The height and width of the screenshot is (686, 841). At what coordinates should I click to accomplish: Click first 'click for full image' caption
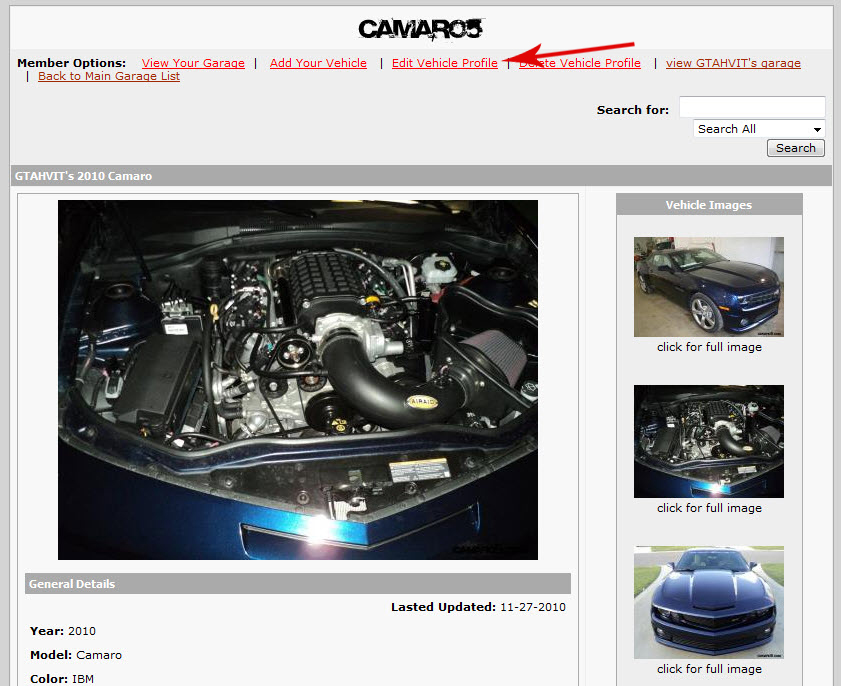(x=708, y=347)
